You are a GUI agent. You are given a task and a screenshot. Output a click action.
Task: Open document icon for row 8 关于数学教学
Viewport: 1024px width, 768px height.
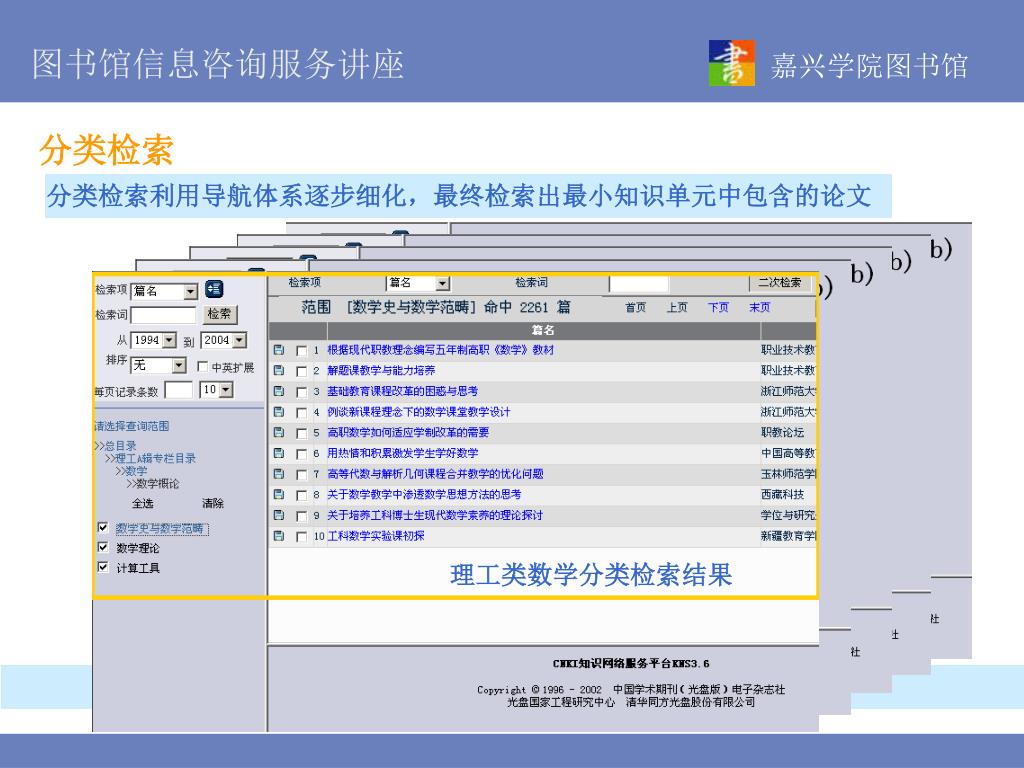pyautogui.click(x=279, y=494)
